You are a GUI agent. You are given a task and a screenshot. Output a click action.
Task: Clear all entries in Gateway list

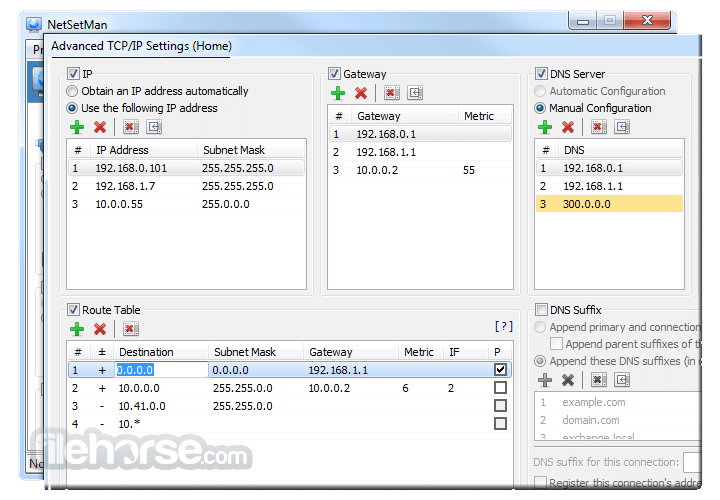click(x=392, y=93)
